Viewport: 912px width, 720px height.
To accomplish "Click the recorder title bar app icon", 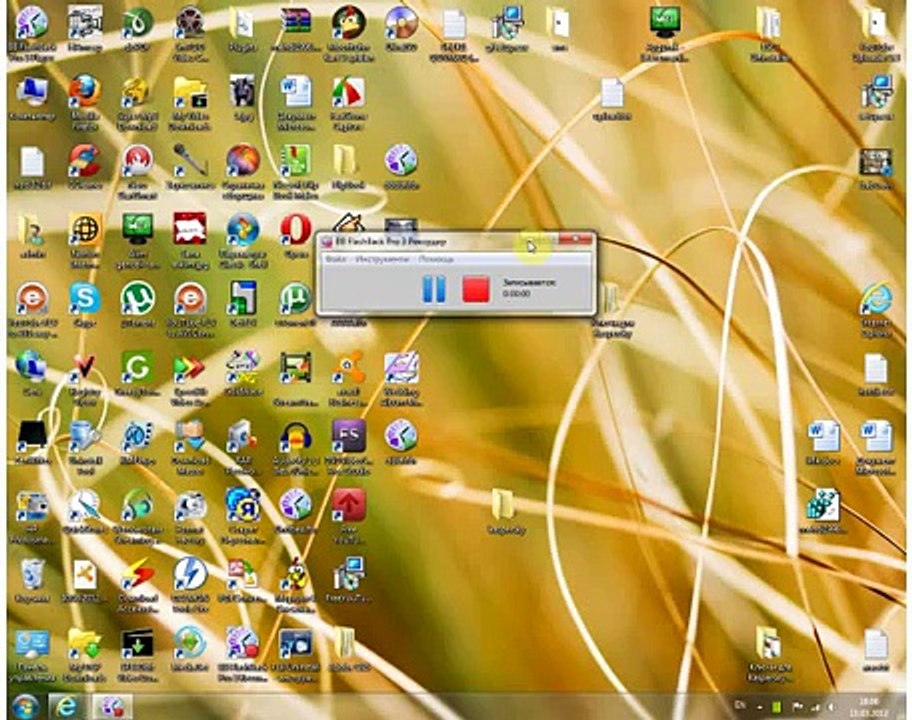I will click(x=327, y=241).
